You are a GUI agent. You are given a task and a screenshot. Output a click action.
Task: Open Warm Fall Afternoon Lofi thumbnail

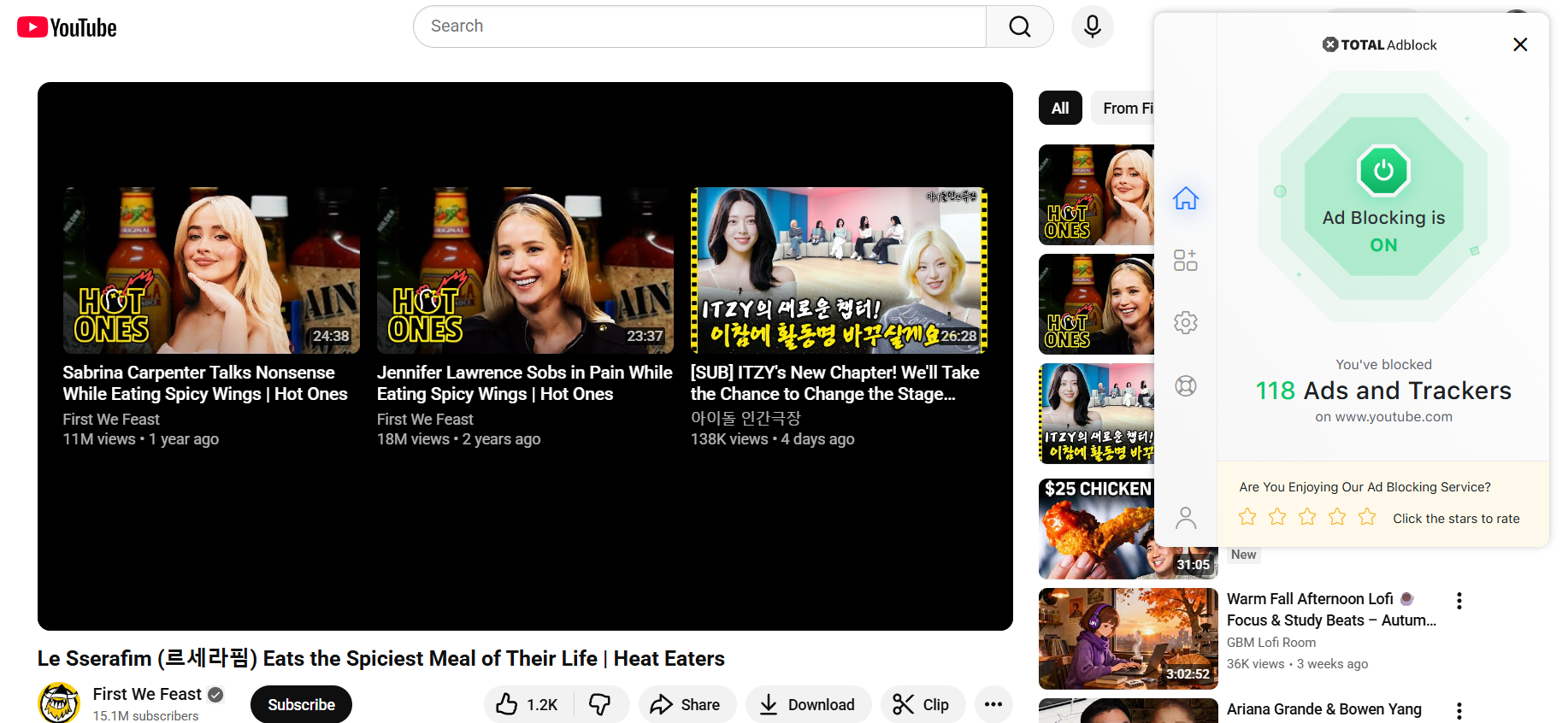click(1129, 638)
